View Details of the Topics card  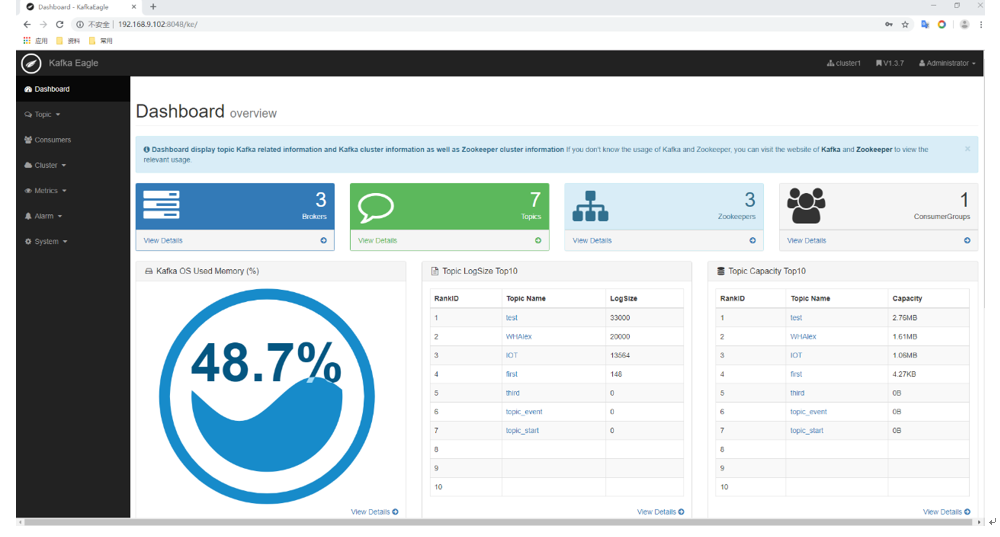click(378, 240)
